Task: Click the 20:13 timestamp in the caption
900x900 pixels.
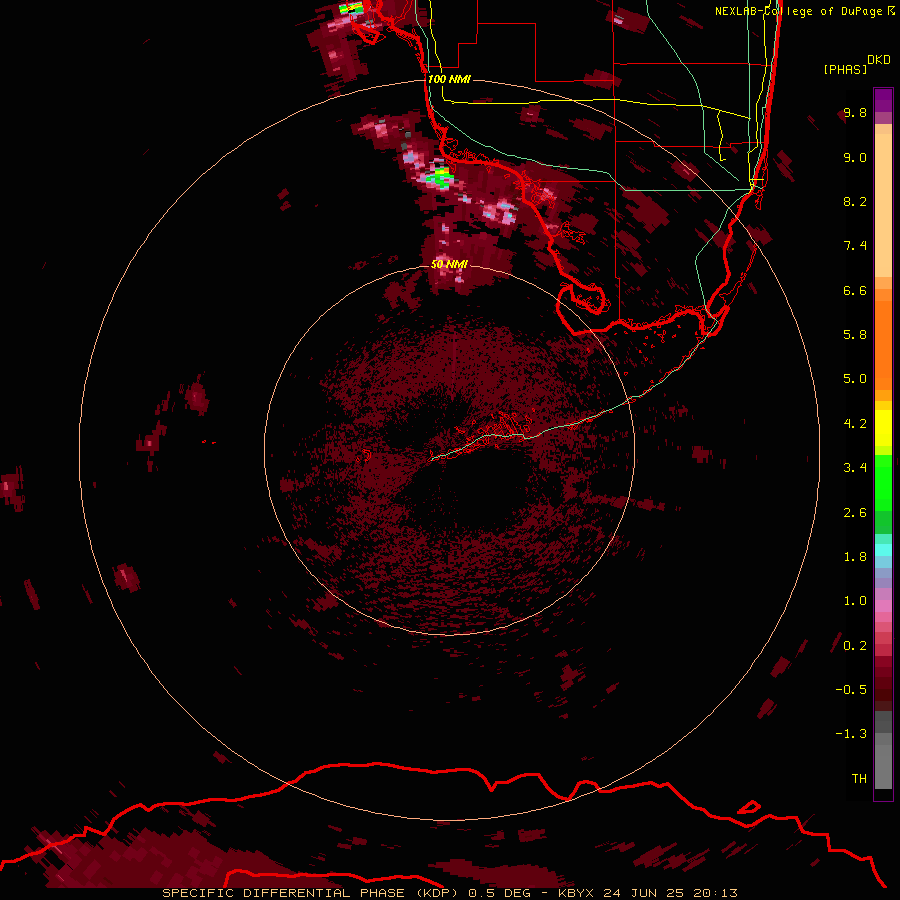Action: pos(715,893)
